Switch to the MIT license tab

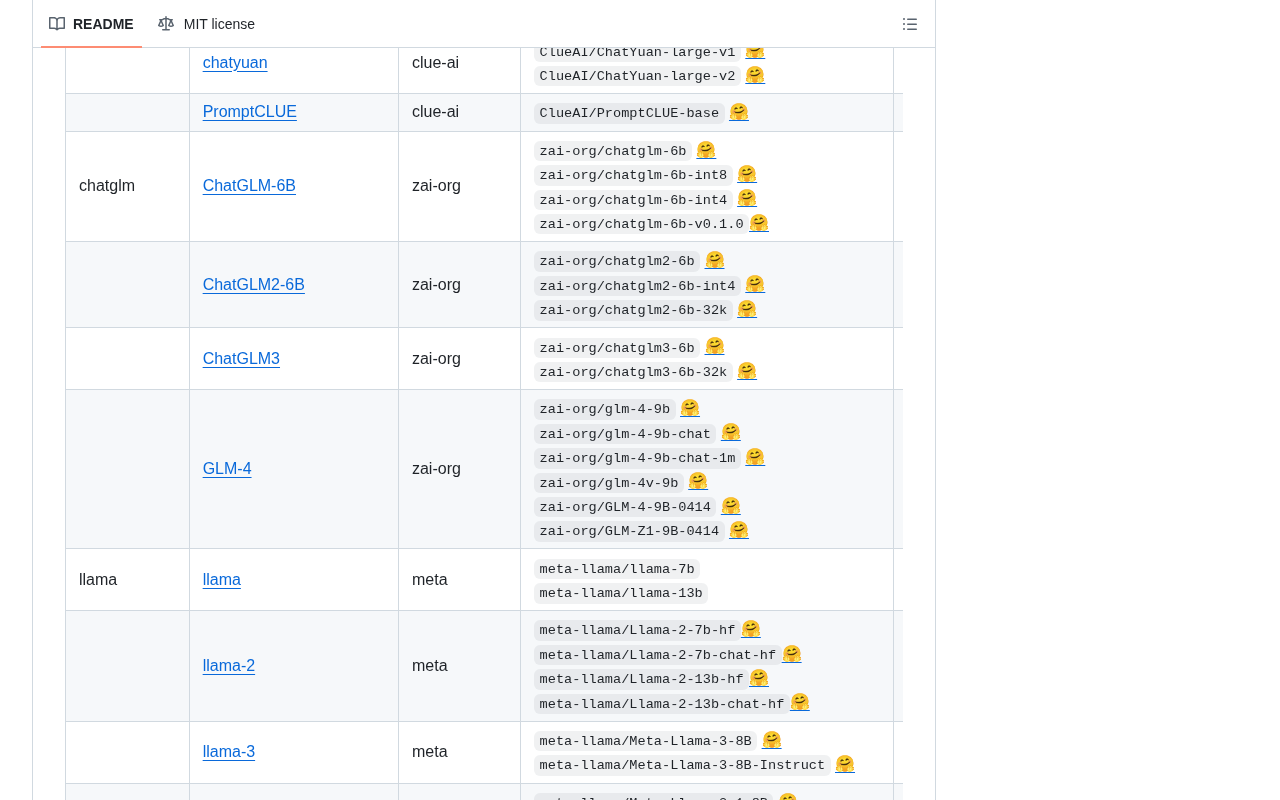point(206,24)
